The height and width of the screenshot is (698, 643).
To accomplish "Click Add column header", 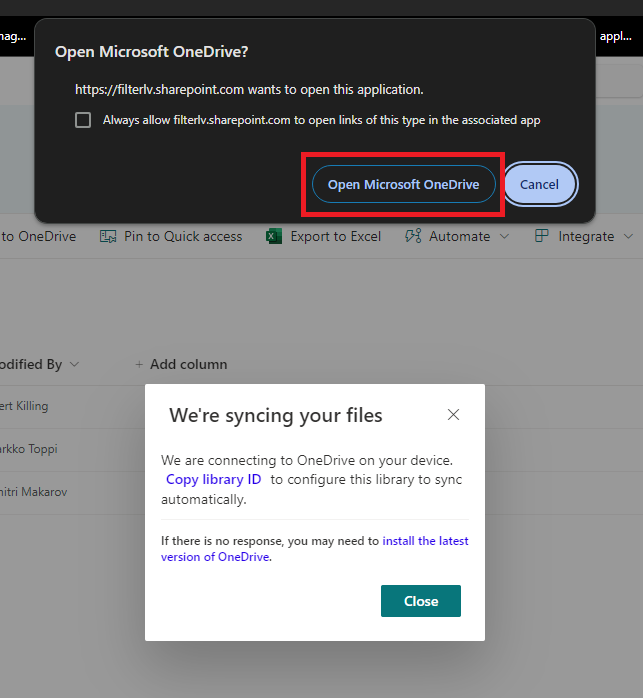I will (x=188, y=365).
